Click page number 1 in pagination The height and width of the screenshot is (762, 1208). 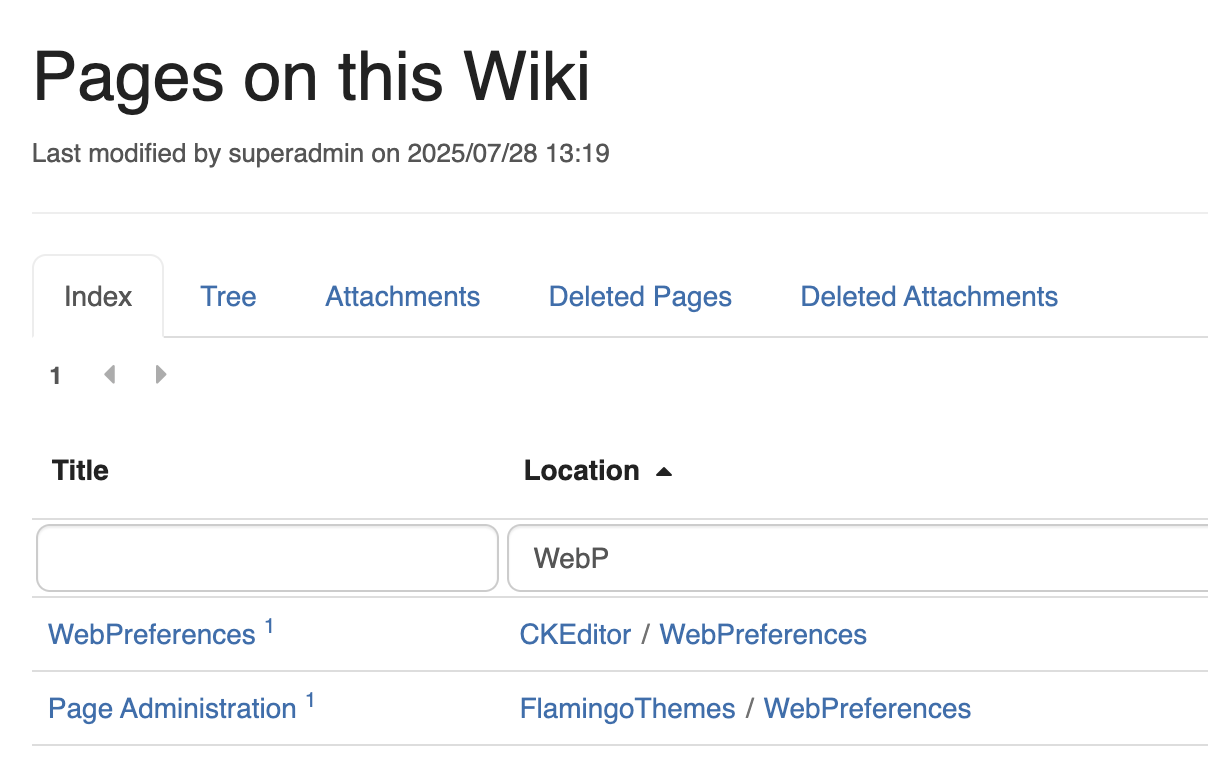pos(56,376)
